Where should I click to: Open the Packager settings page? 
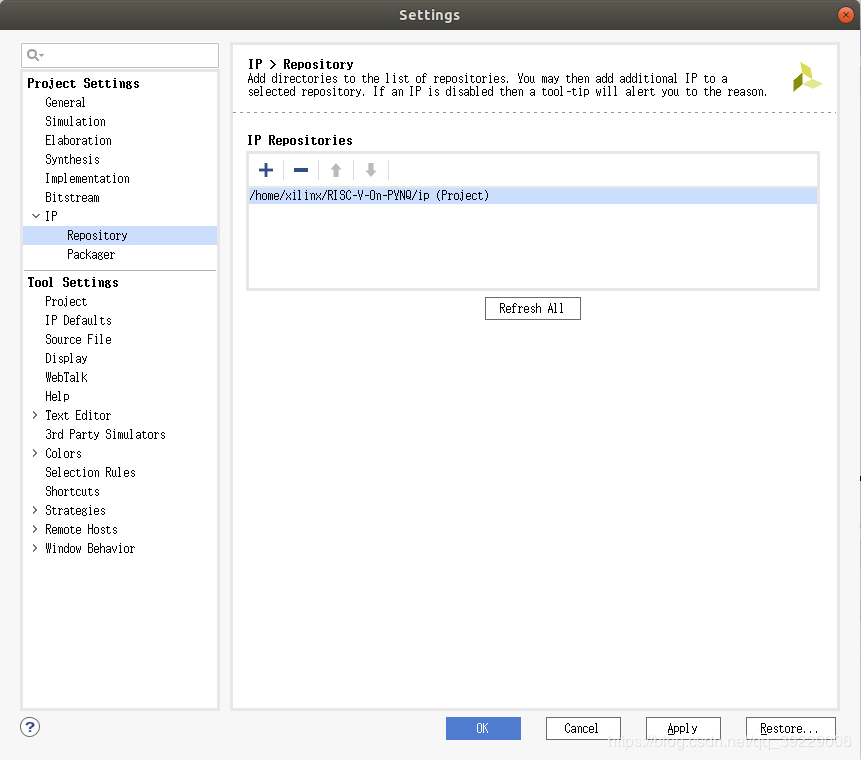pos(91,255)
